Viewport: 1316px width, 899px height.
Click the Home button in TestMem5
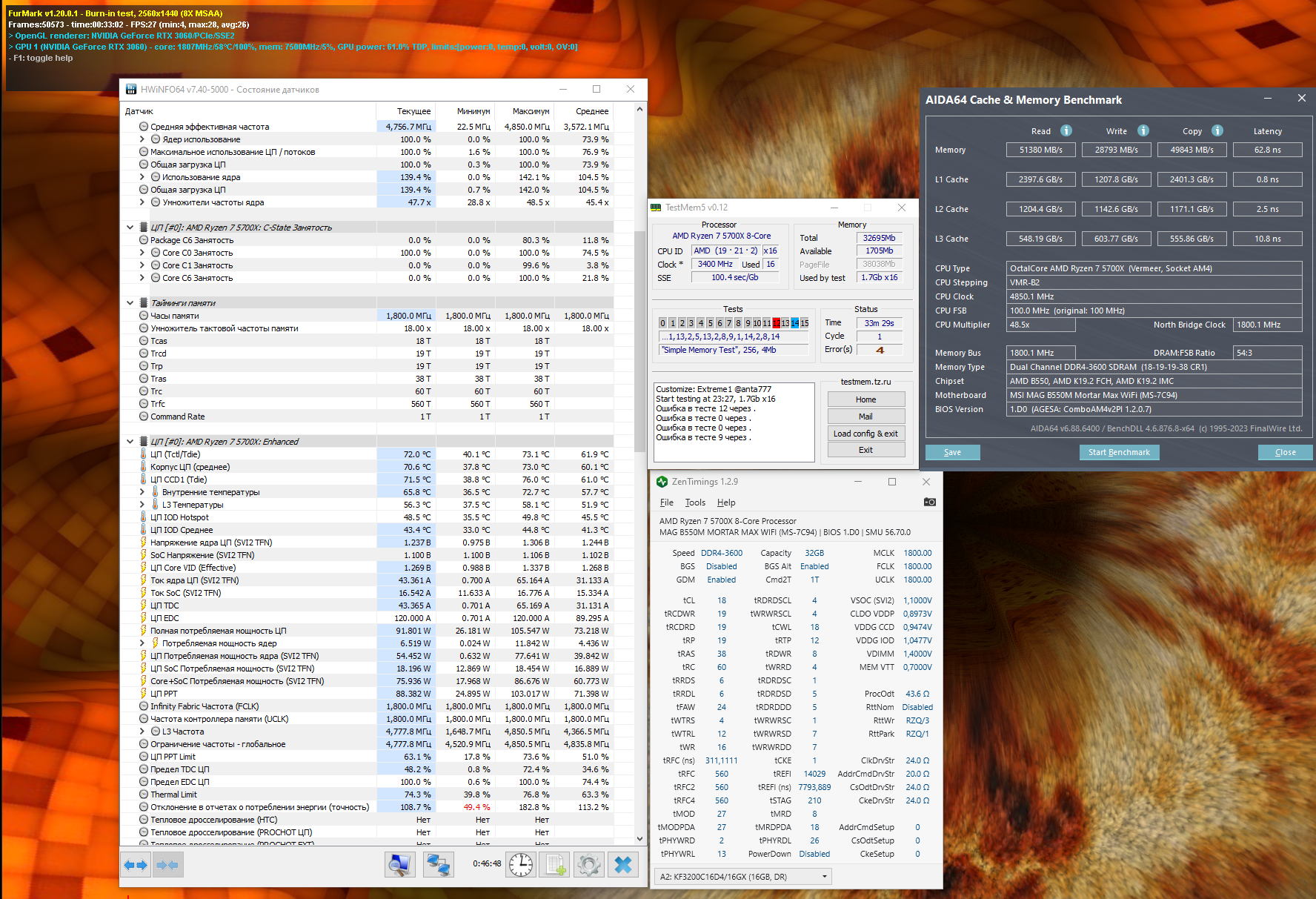click(866, 399)
